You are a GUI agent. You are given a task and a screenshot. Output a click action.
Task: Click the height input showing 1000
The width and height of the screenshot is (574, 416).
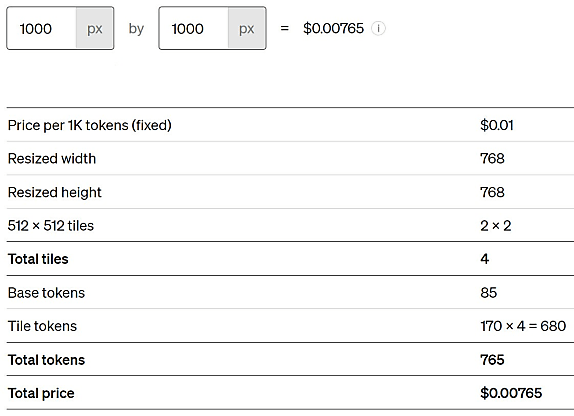point(194,28)
